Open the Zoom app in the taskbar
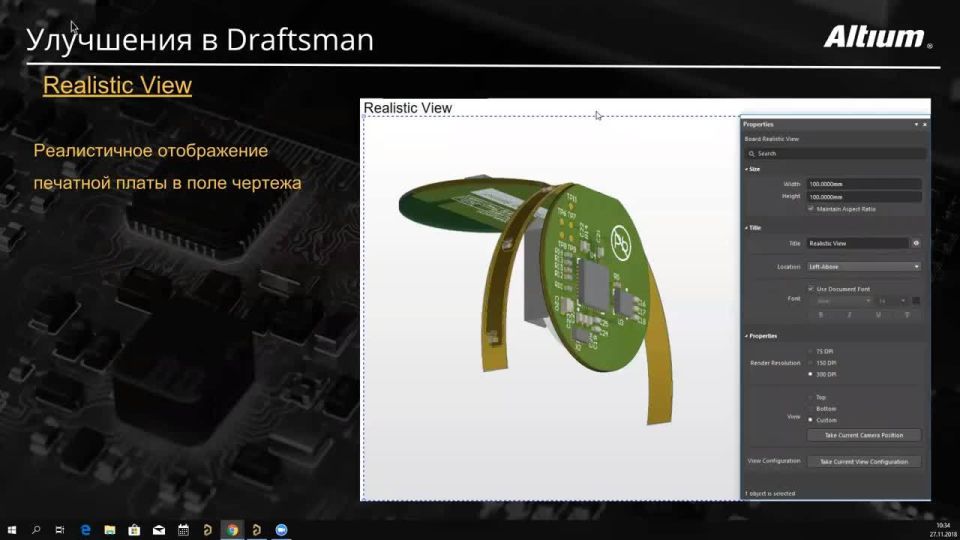This screenshot has width=960, height=540. (x=281, y=530)
